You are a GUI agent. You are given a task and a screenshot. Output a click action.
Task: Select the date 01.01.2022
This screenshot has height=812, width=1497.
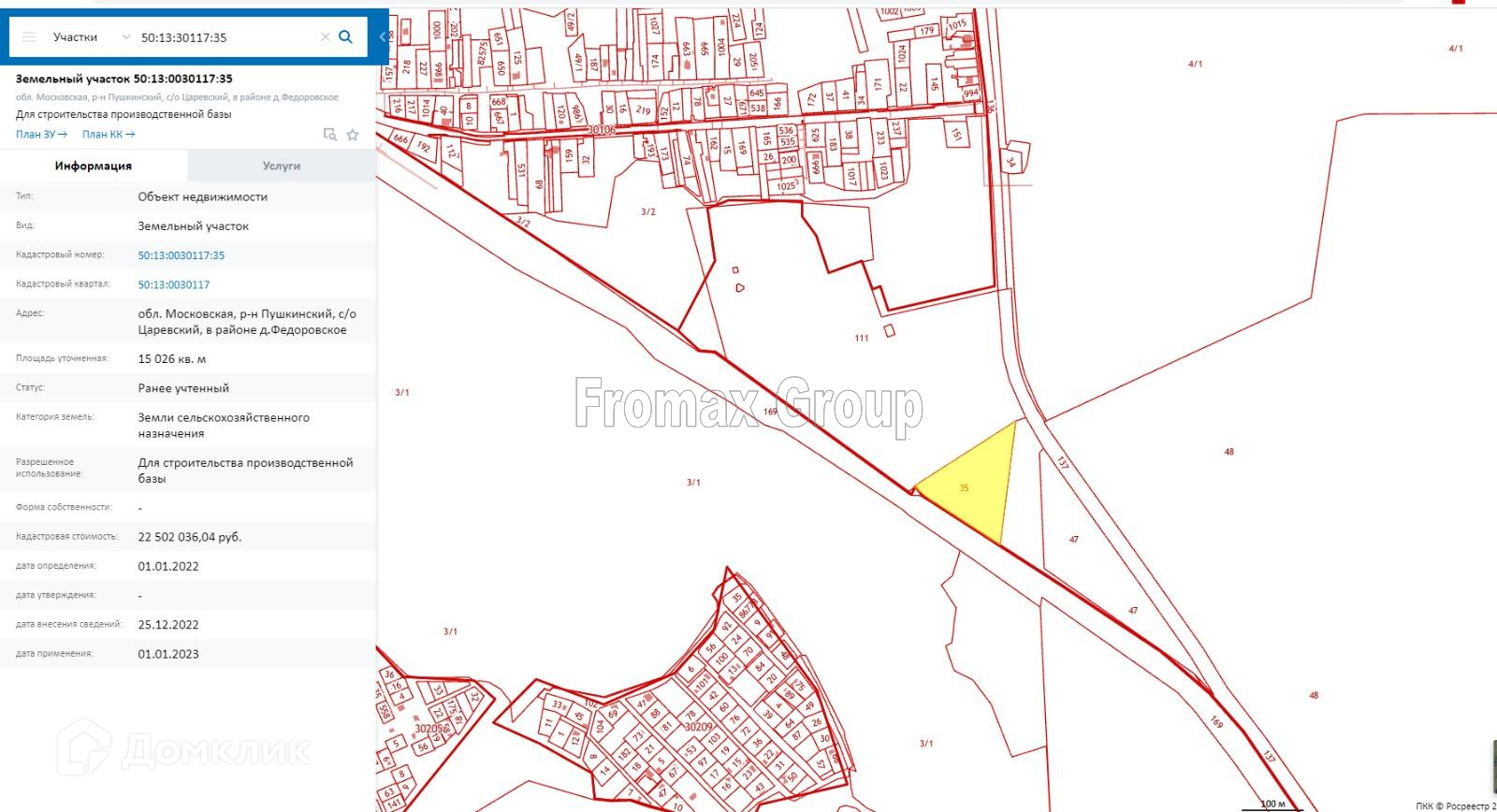point(168,567)
